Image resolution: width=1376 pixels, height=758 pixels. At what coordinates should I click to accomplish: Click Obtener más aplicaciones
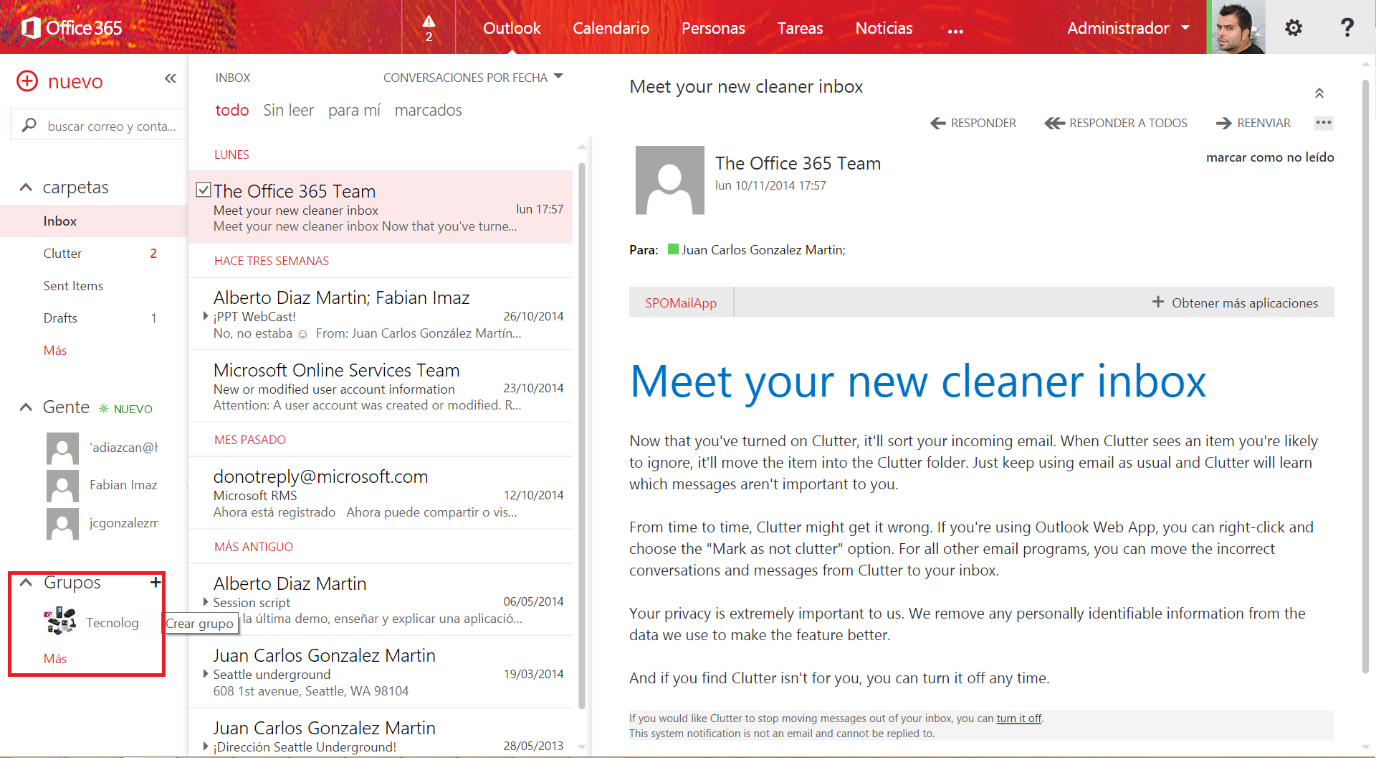(1238, 301)
